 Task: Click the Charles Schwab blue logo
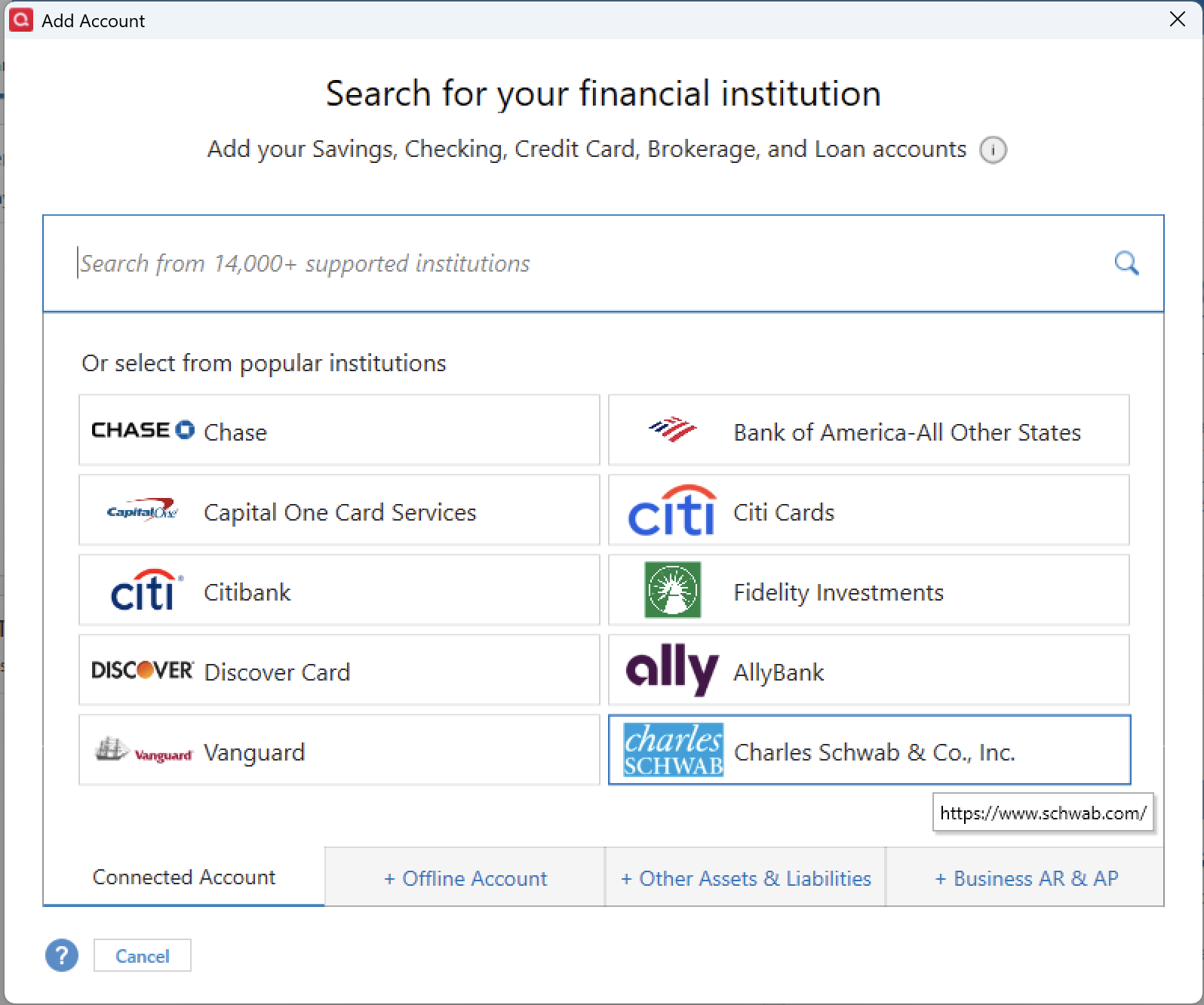tap(673, 751)
